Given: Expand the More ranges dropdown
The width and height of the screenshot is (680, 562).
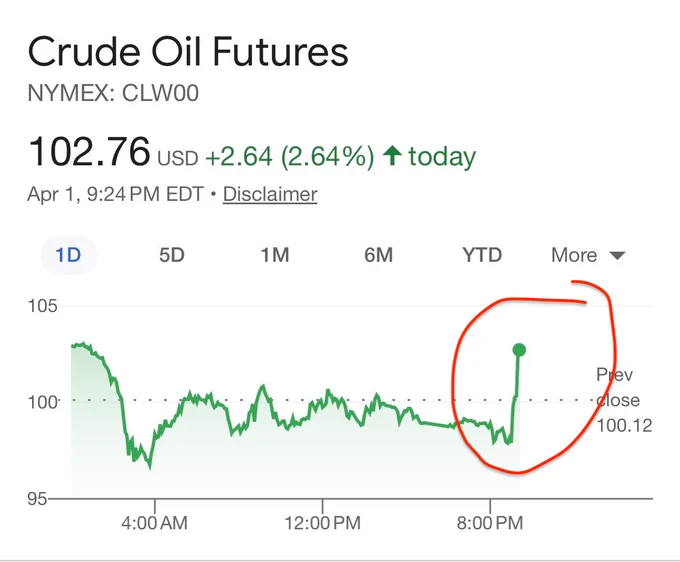Looking at the screenshot, I should [x=588, y=255].
